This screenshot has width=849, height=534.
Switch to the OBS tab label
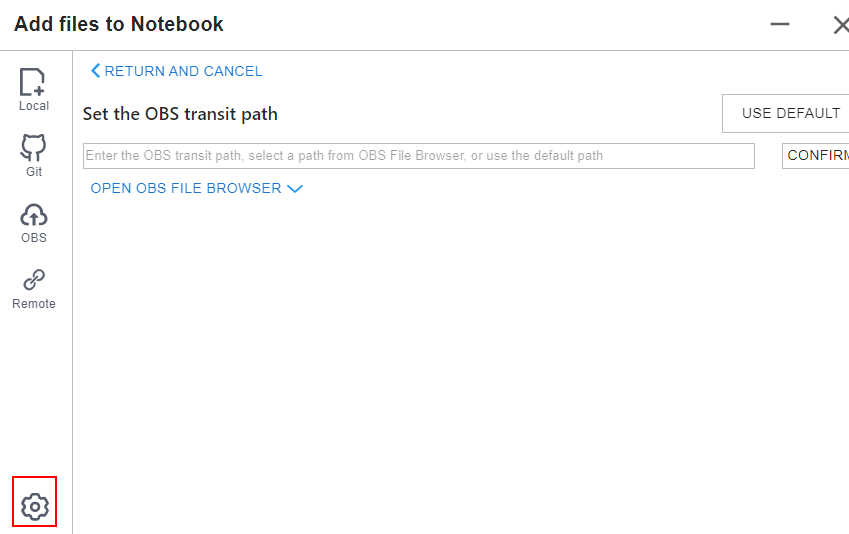pos(34,238)
